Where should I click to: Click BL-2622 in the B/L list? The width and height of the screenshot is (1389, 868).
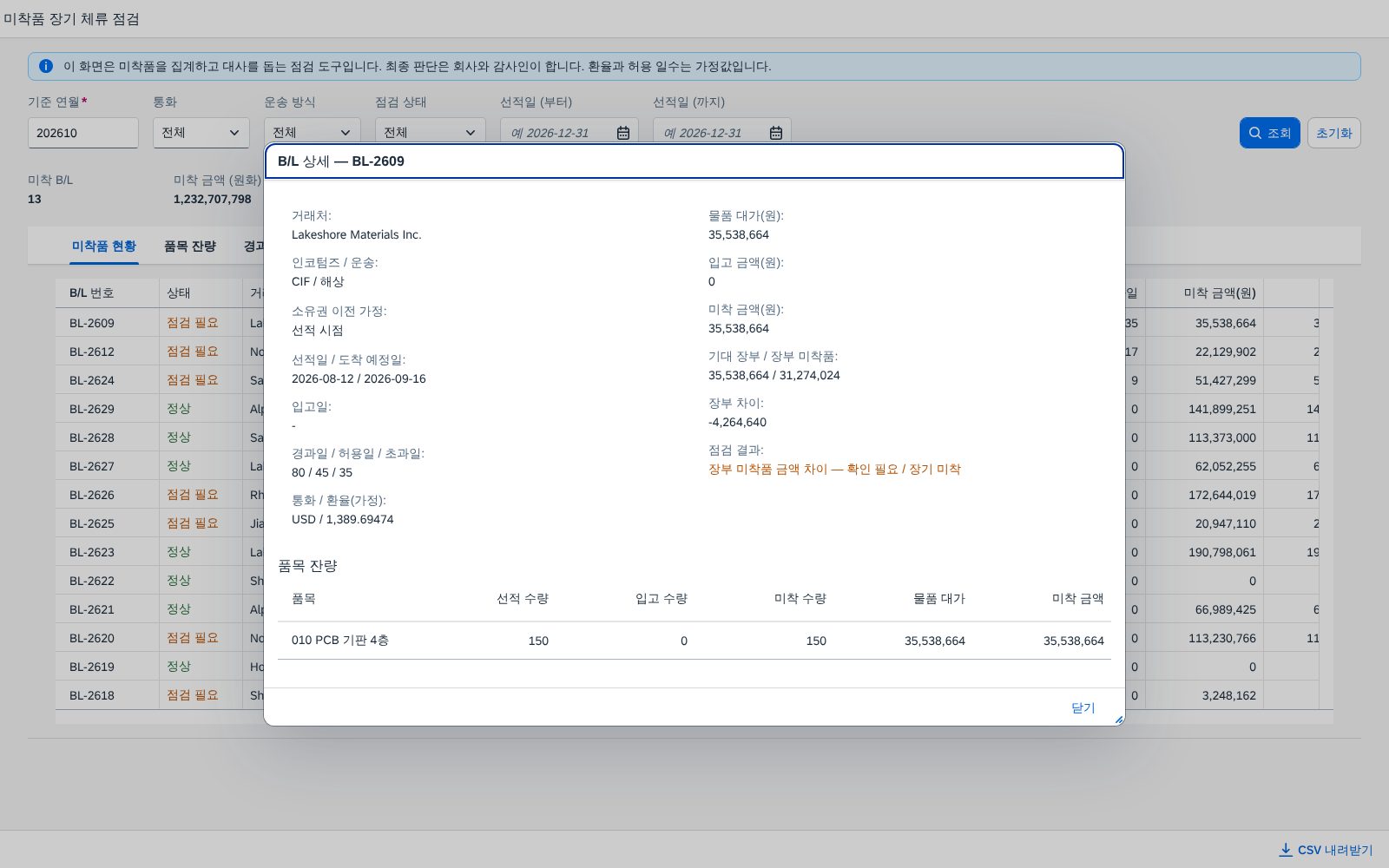(92, 581)
